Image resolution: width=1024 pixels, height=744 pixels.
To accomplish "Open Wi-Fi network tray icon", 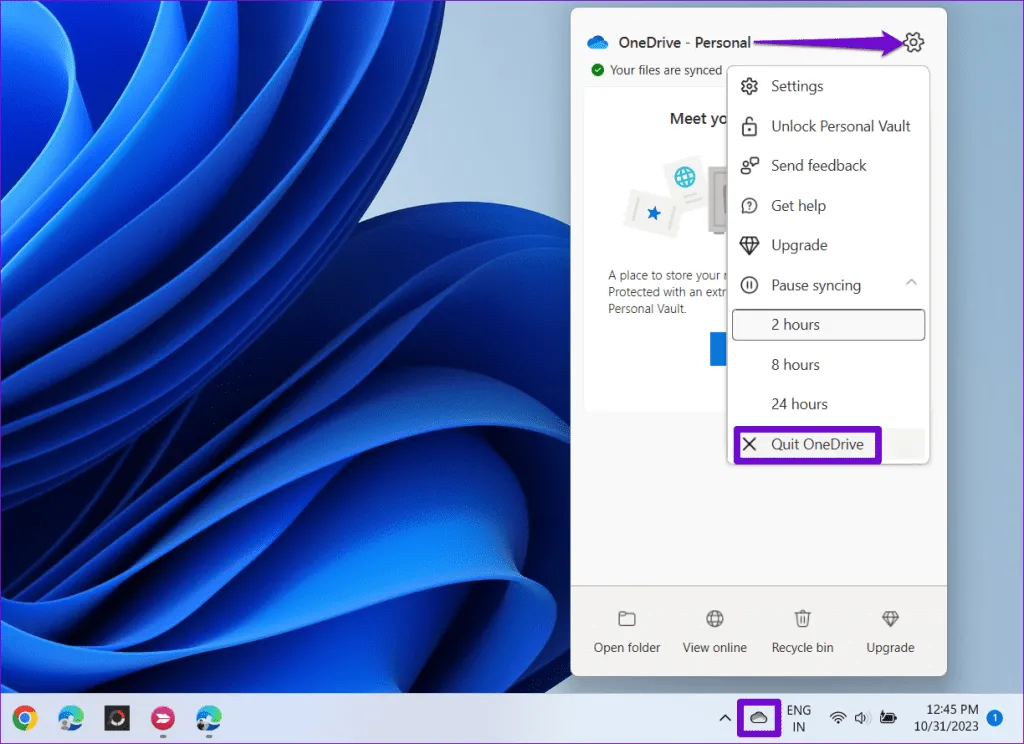I will 838,717.
